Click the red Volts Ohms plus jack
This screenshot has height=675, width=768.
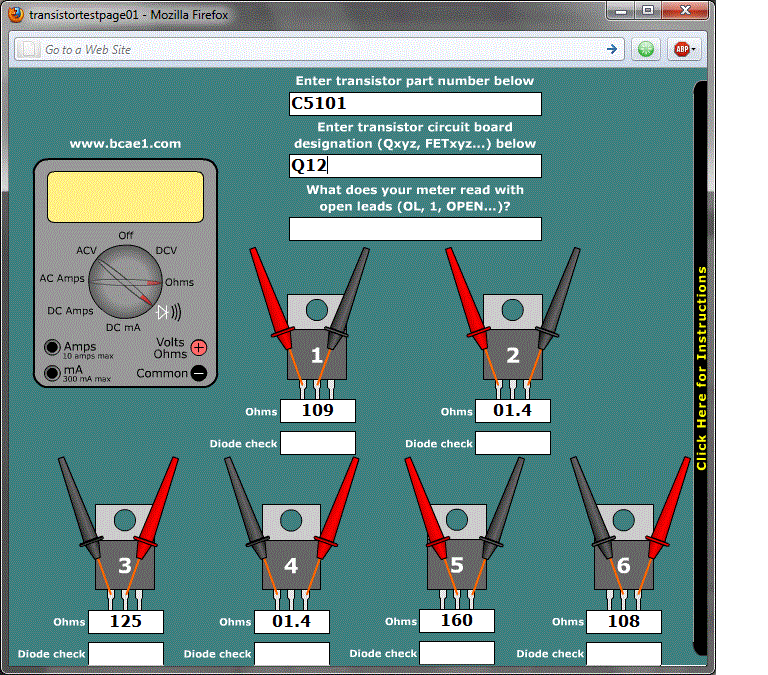(x=199, y=348)
